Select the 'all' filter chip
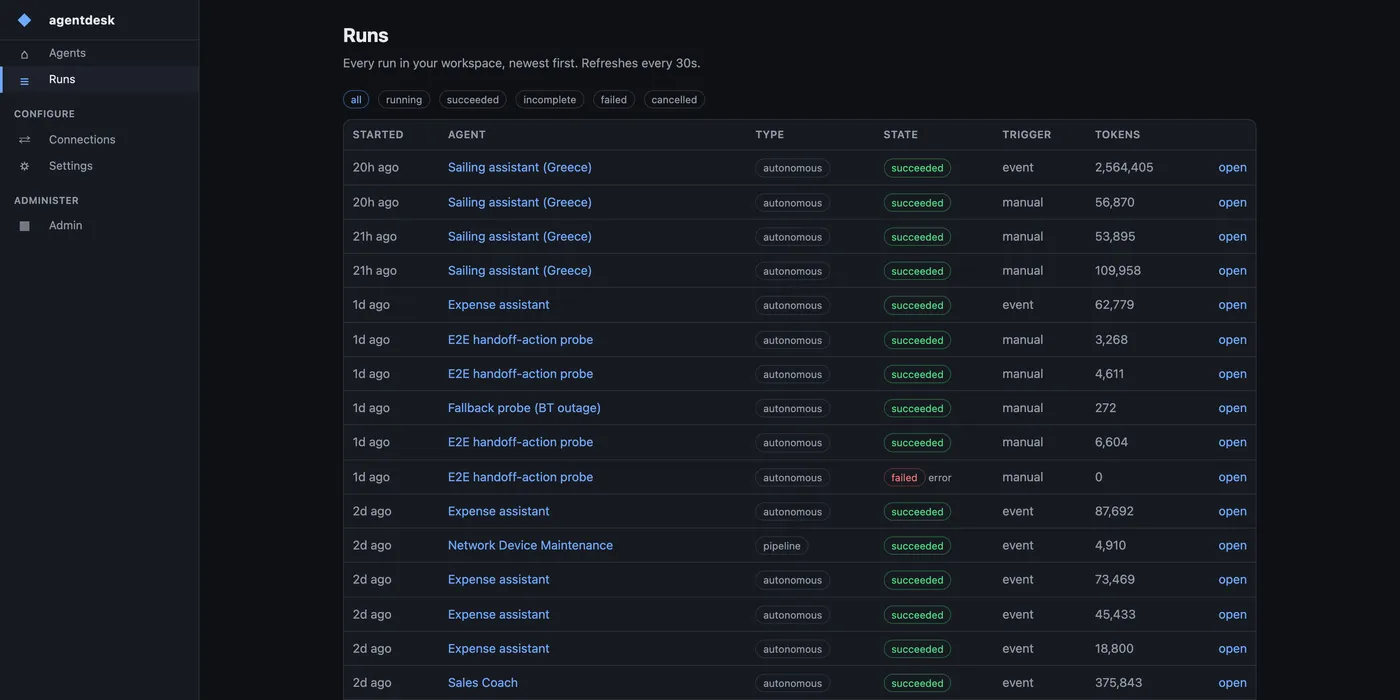Viewport: 1400px width, 700px height. click(356, 100)
